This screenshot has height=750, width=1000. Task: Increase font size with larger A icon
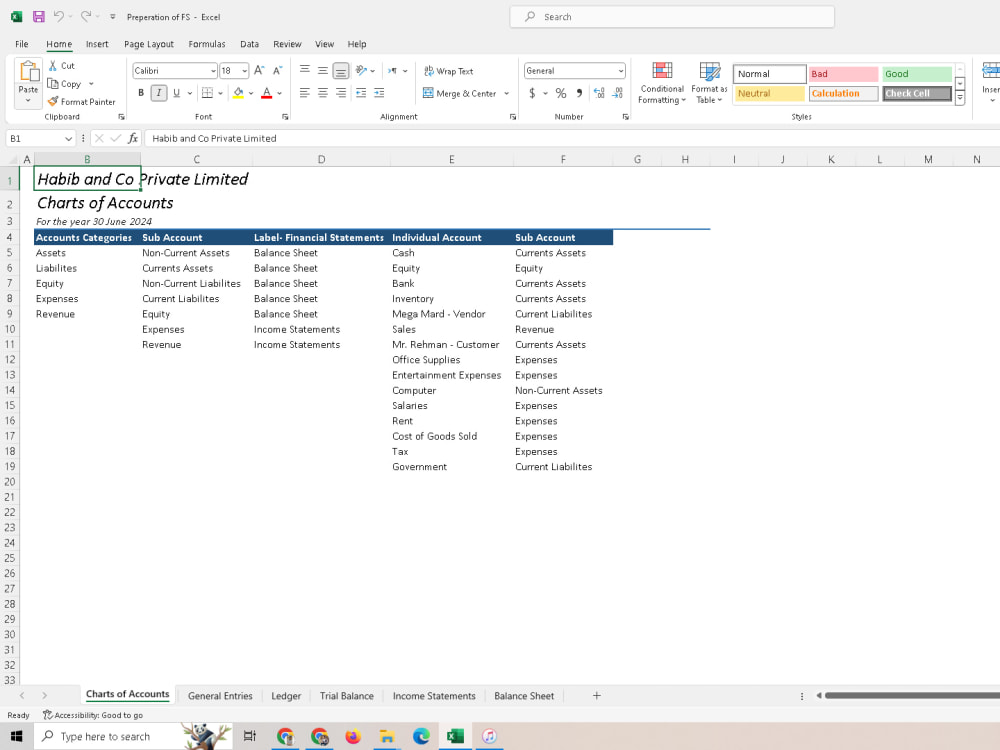point(259,70)
